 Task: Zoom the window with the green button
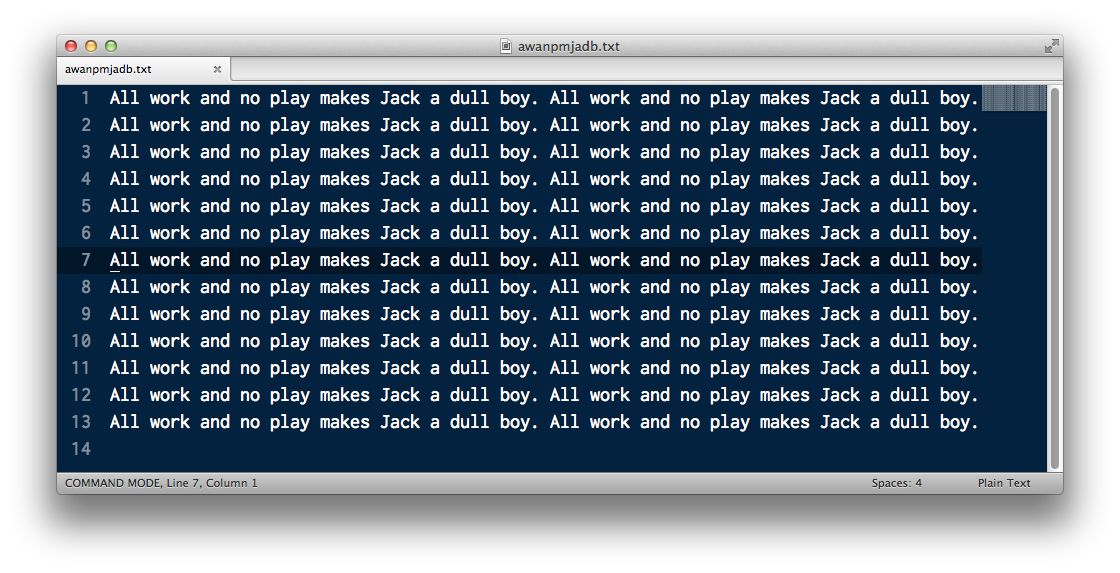[111, 46]
